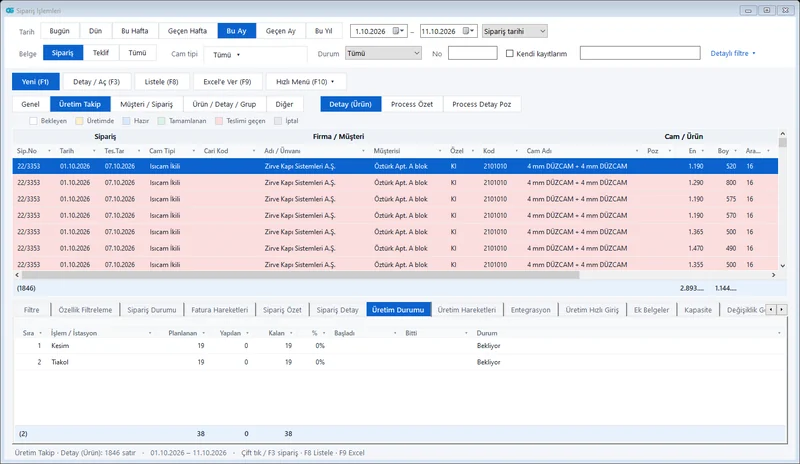Filter dates by Geçen Hafta
Viewport: 800px width, 464px height.
pos(187,31)
